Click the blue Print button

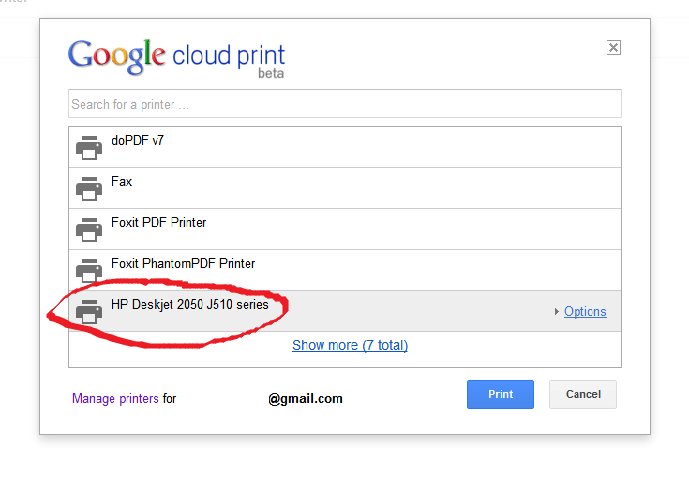coord(500,394)
